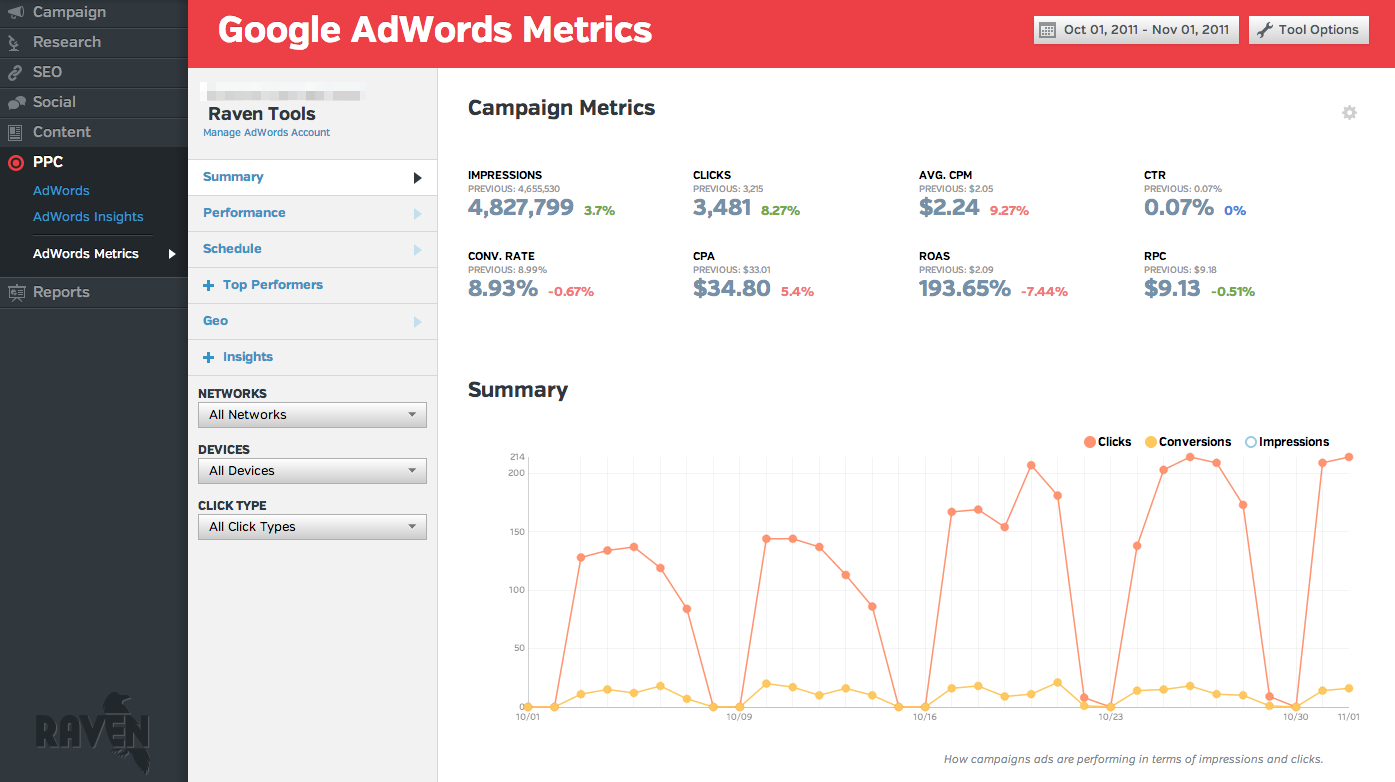Open the All Click Types dropdown
This screenshot has width=1395, height=782.
312,527
